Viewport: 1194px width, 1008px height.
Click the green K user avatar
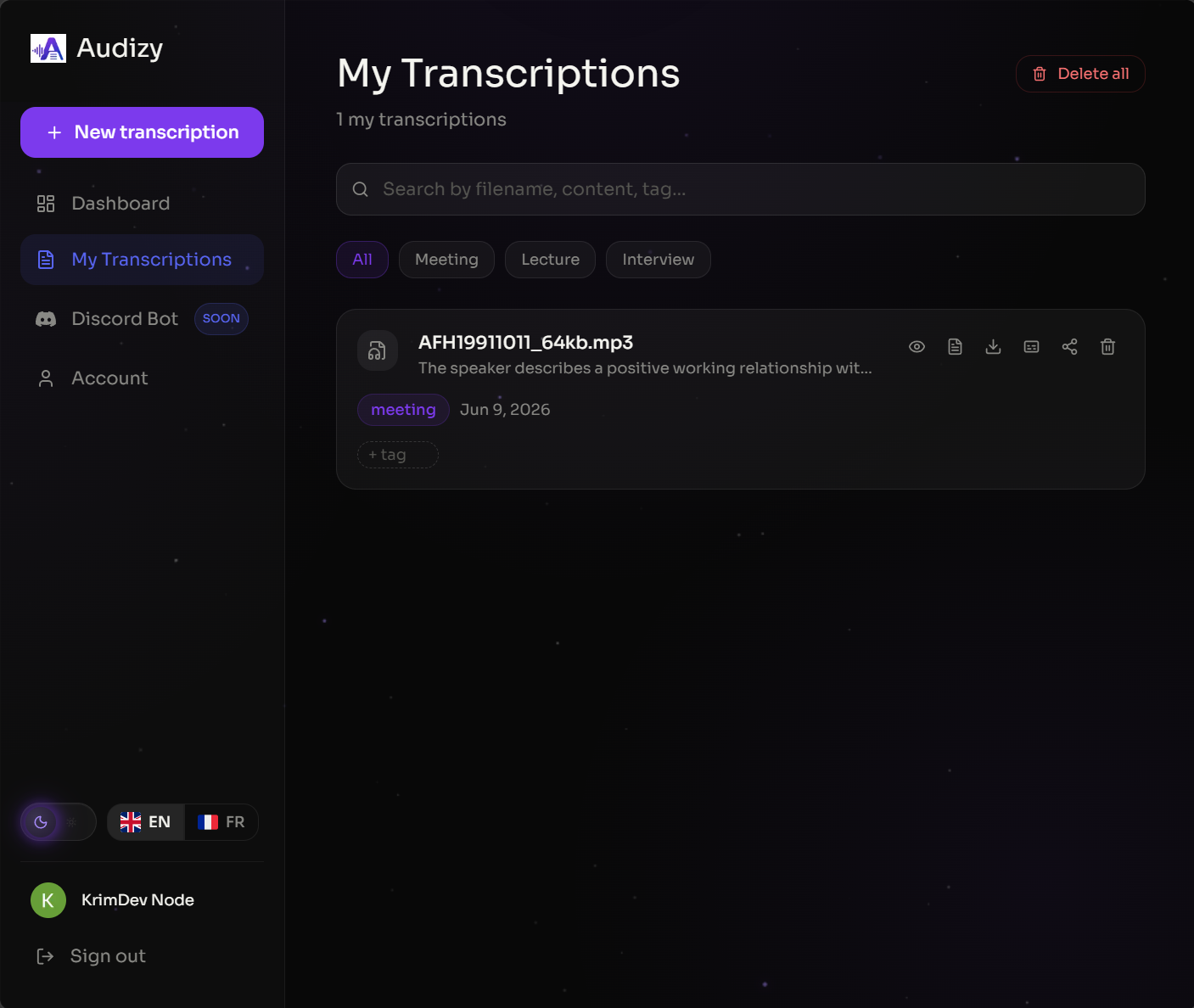click(48, 900)
